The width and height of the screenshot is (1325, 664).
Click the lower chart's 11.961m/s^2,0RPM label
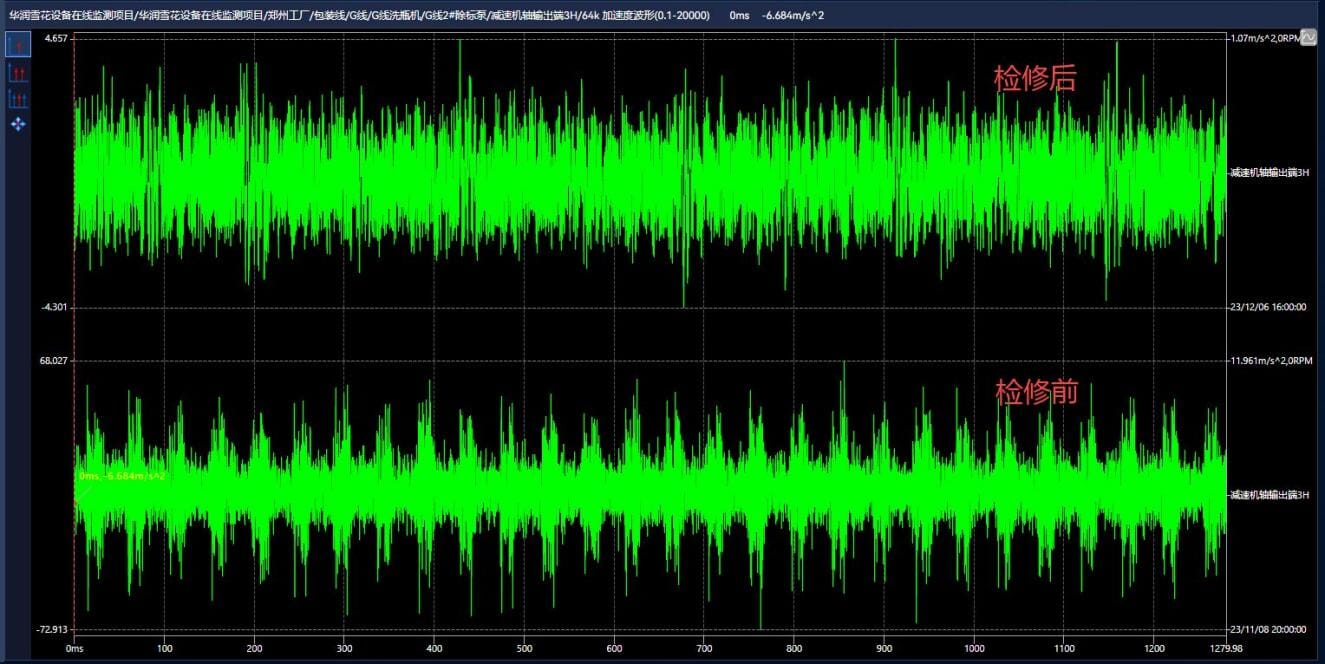pyautogui.click(x=1270, y=361)
